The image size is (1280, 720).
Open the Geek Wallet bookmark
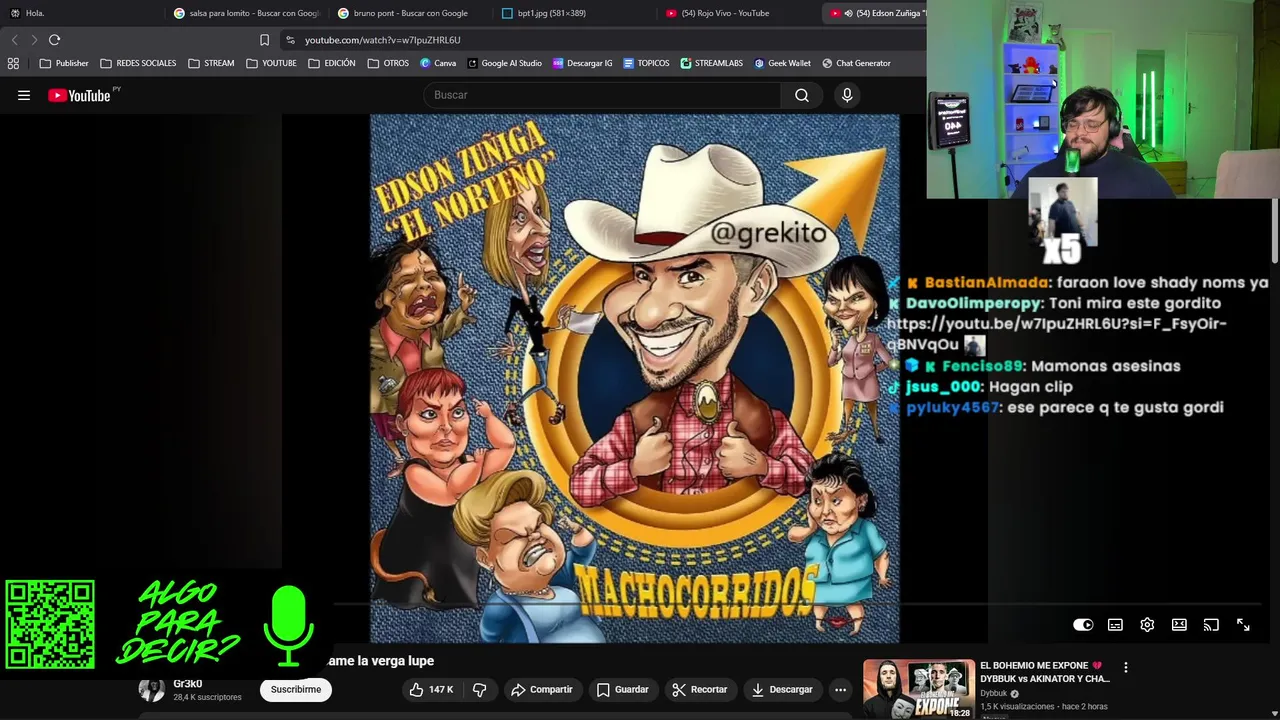[x=782, y=63]
